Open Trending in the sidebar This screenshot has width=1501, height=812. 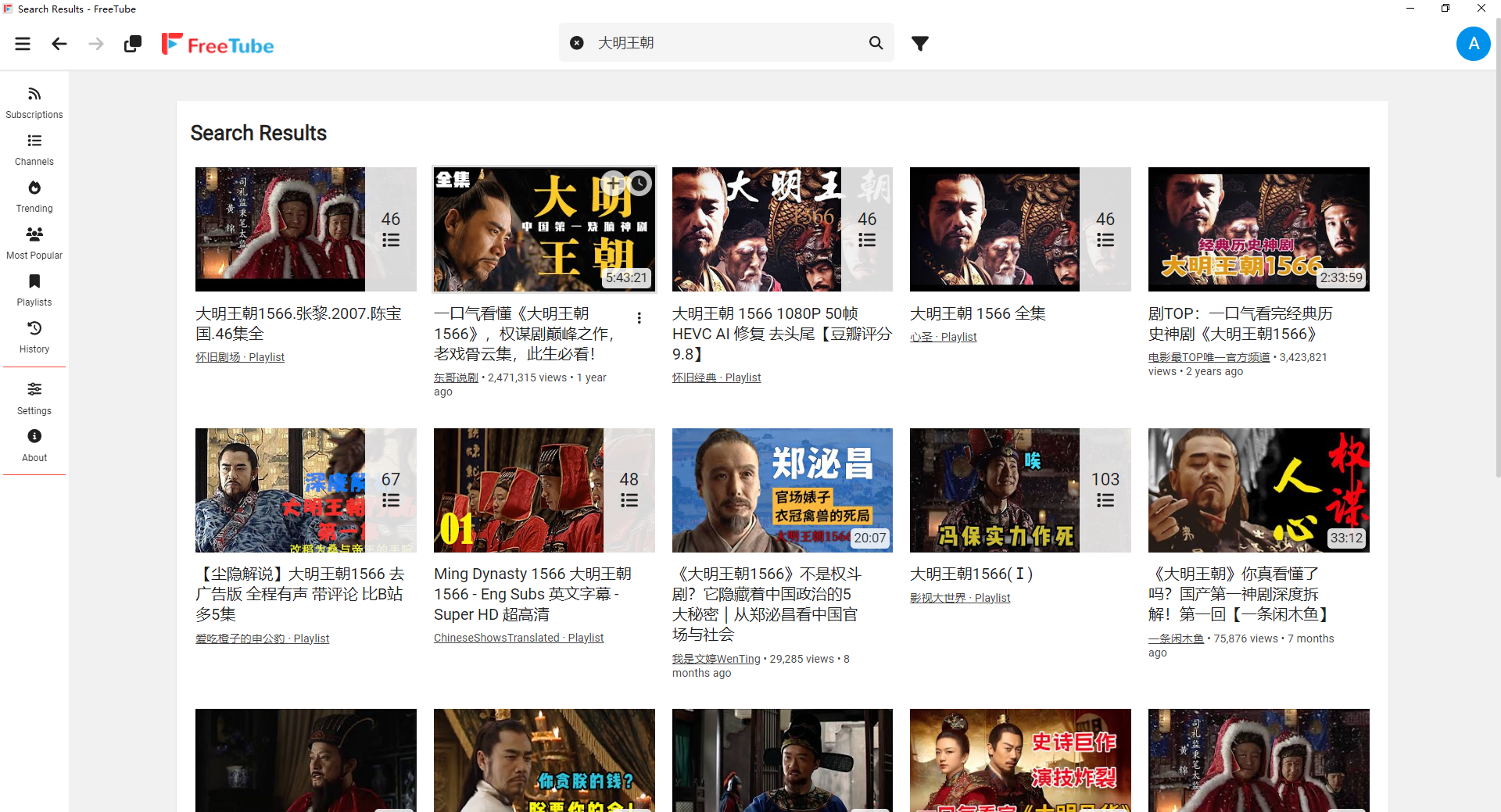click(x=34, y=197)
